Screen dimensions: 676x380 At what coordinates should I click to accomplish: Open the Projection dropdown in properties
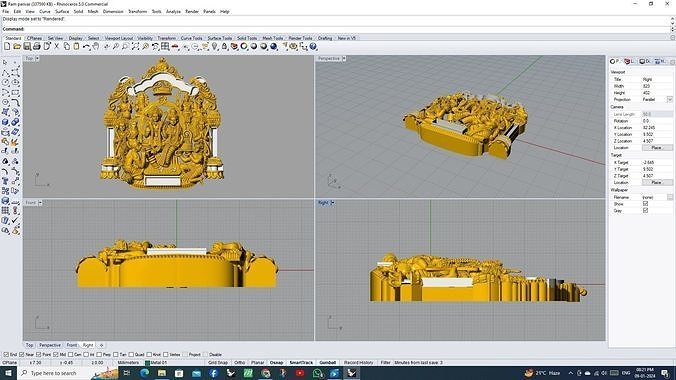pyautogui.click(x=669, y=99)
